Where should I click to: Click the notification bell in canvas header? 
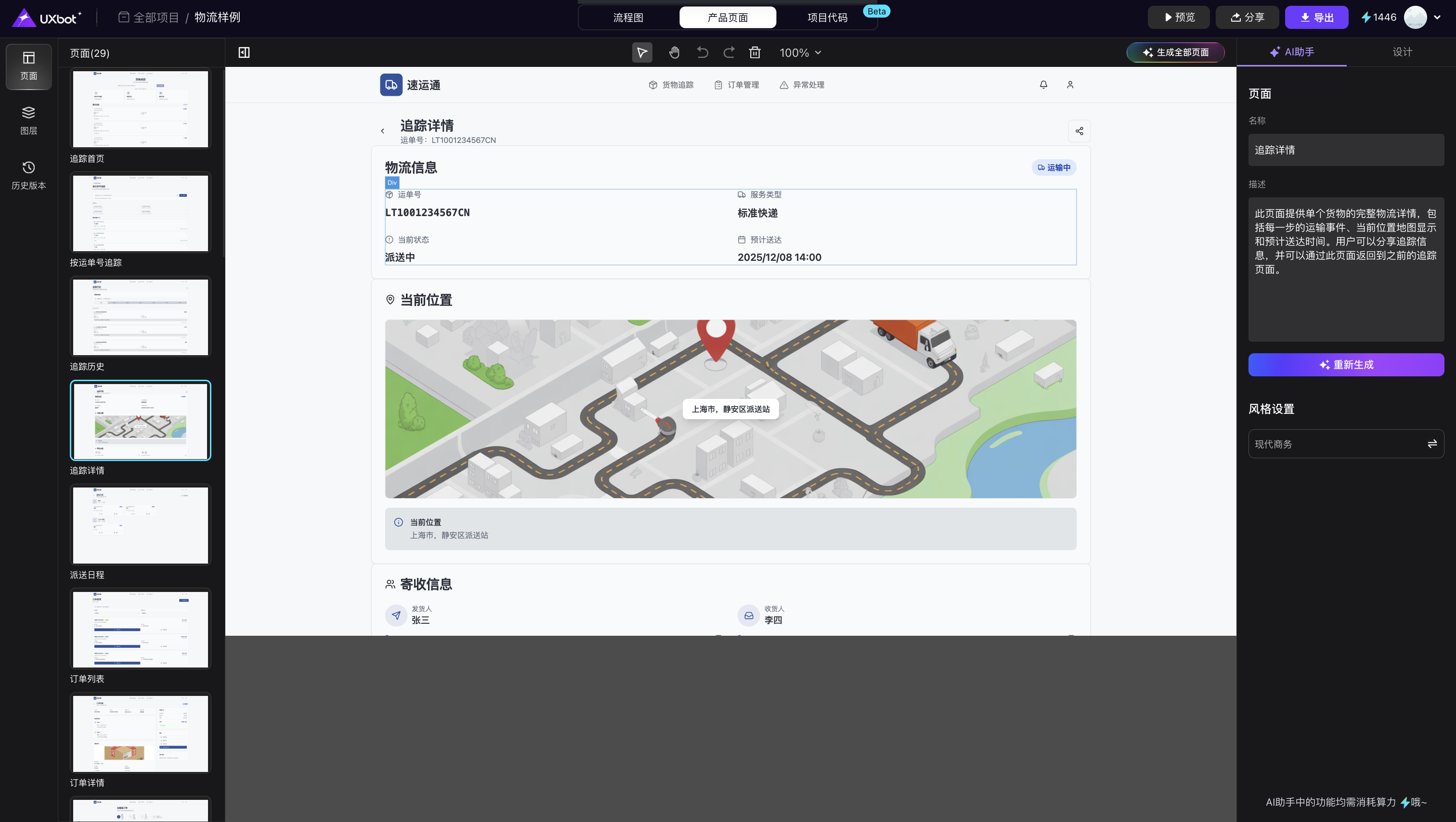[x=1043, y=85]
